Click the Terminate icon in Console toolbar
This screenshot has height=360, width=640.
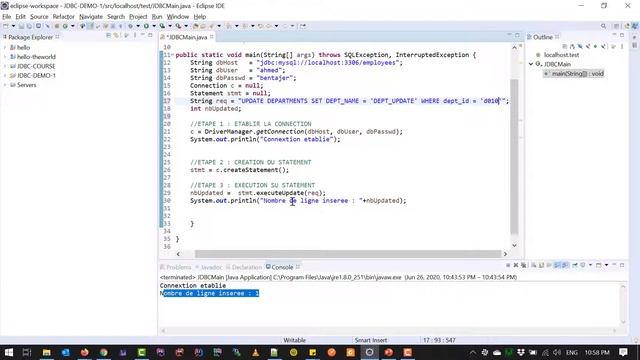click(x=508, y=265)
